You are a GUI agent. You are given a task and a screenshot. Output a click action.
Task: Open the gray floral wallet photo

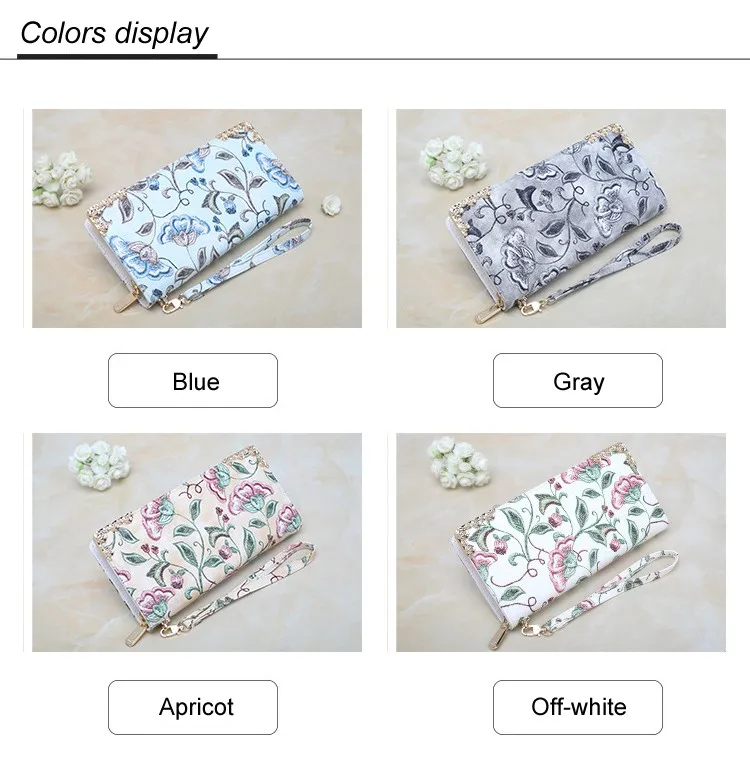560,218
